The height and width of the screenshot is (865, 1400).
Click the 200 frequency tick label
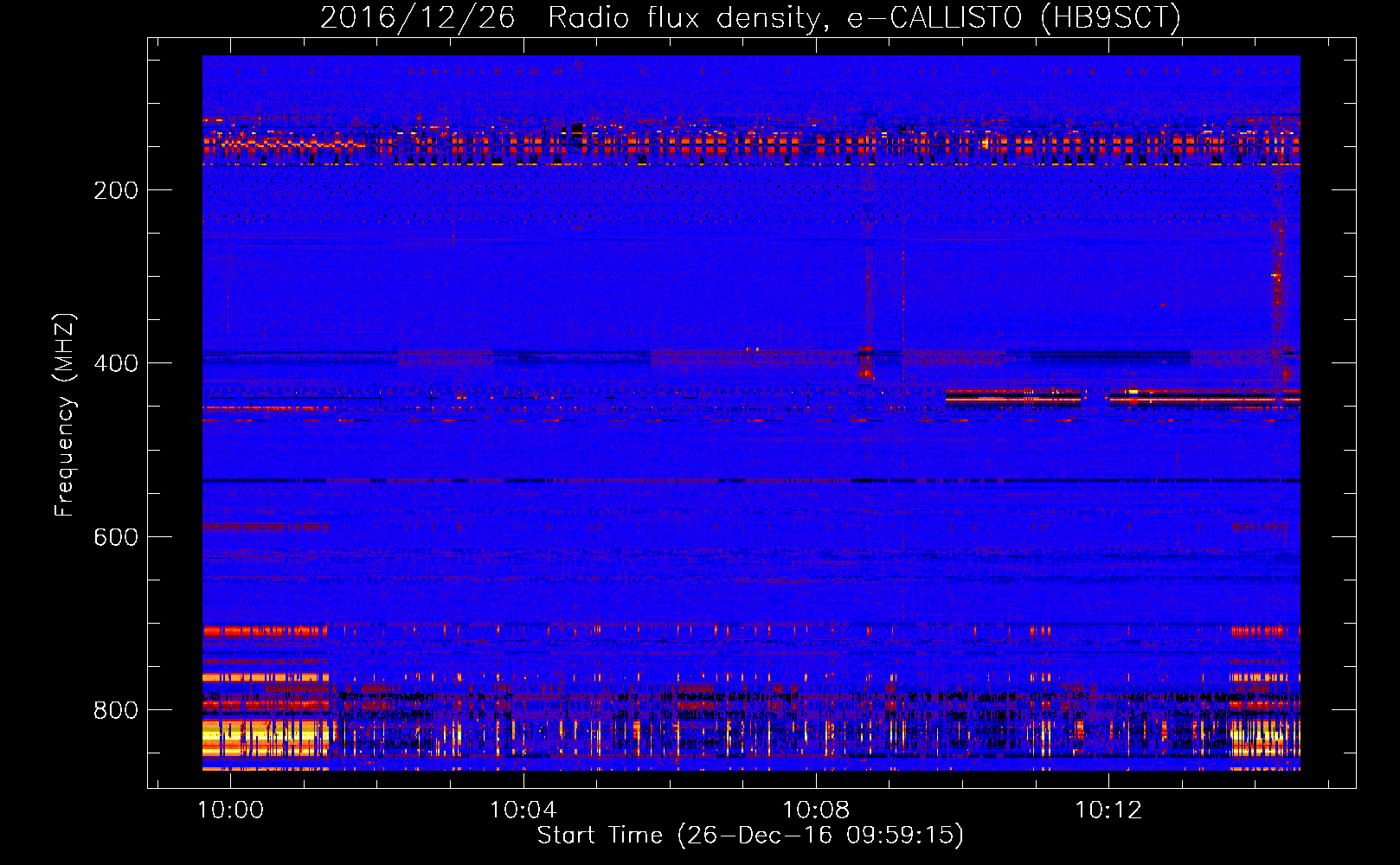pyautogui.click(x=116, y=190)
